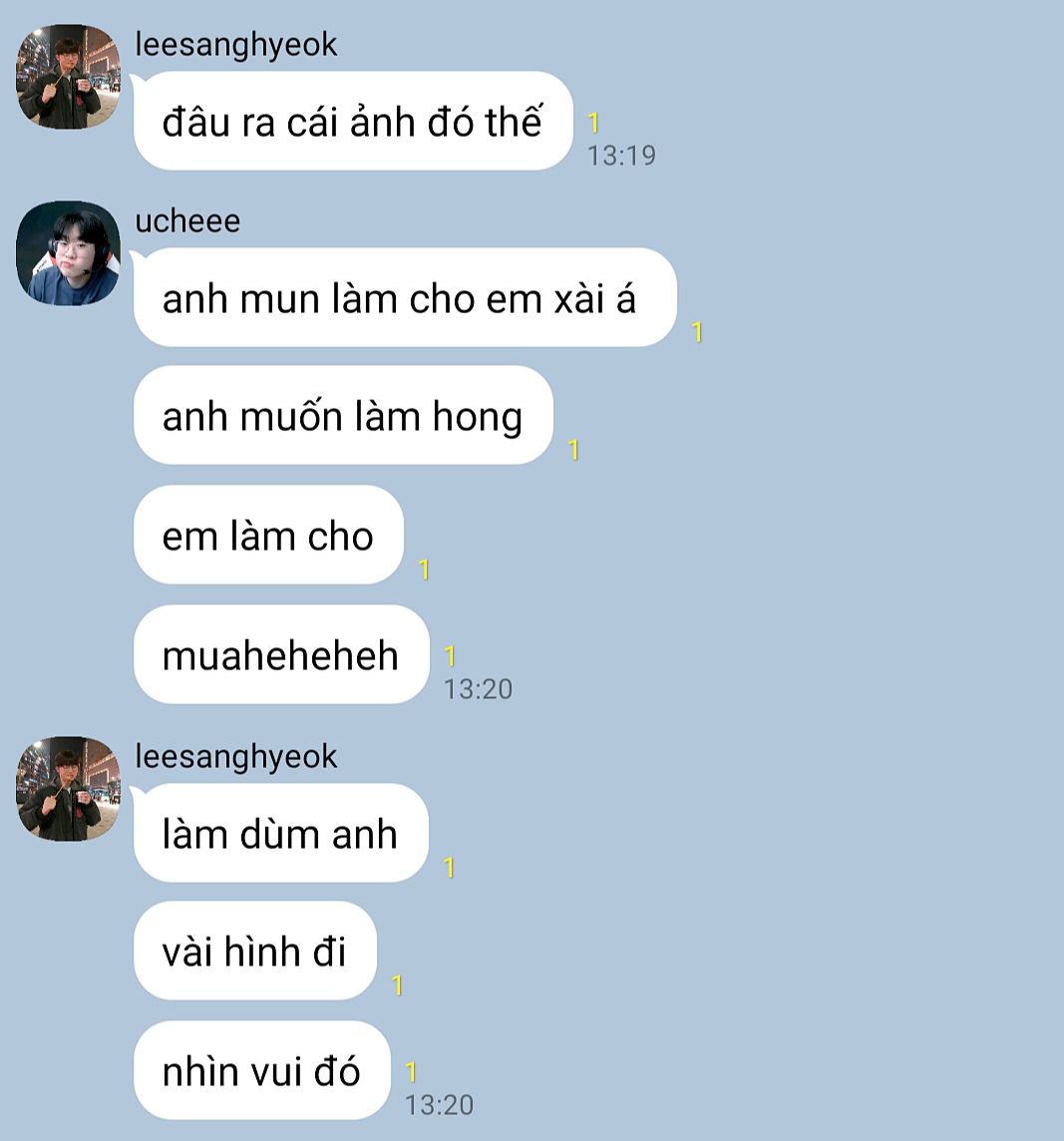Image resolution: width=1064 pixels, height=1141 pixels.
Task: Open leesanghyeok's avatar beside 'làm dùm anh'
Action: point(69,789)
